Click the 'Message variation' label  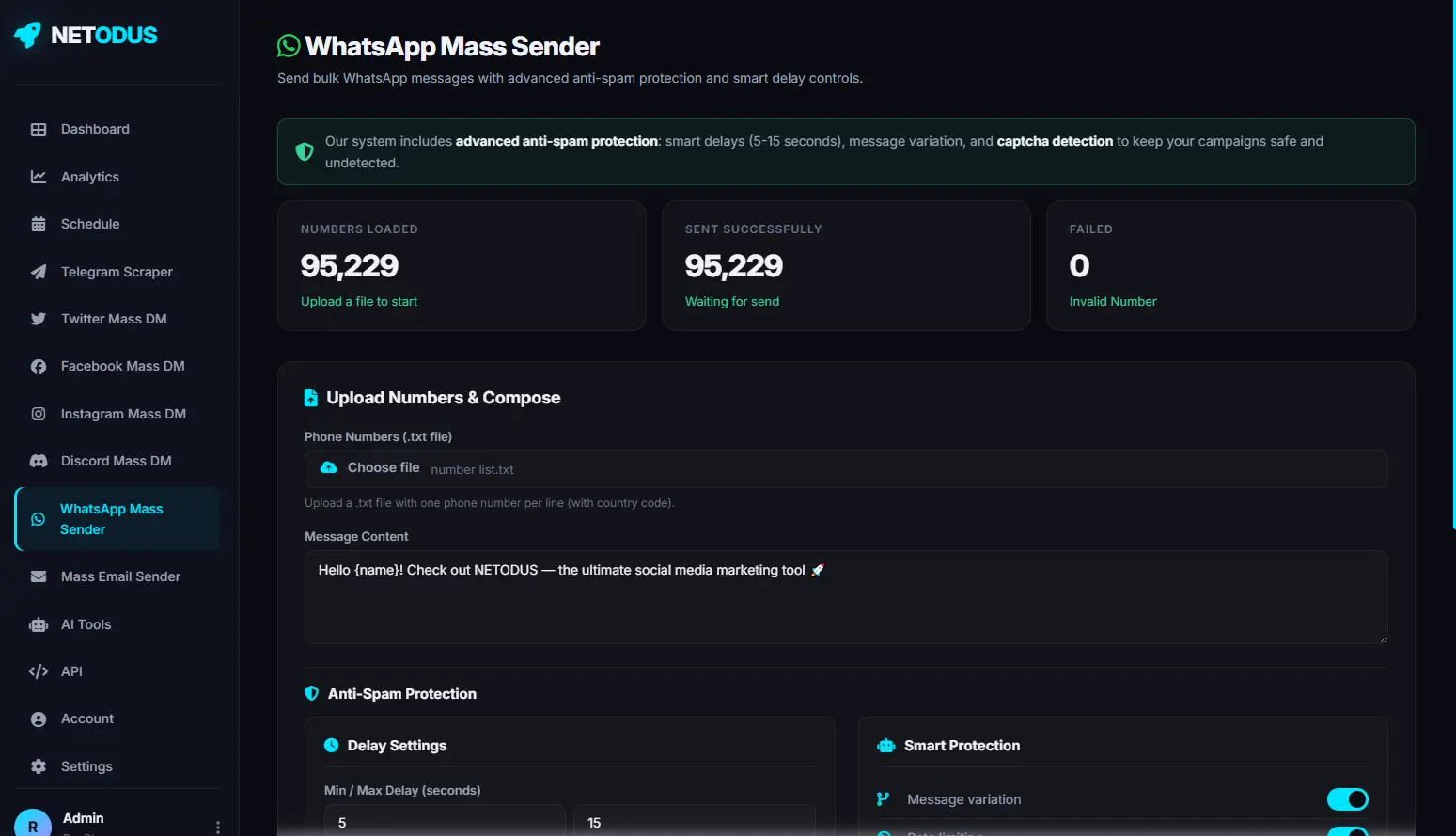pos(964,799)
